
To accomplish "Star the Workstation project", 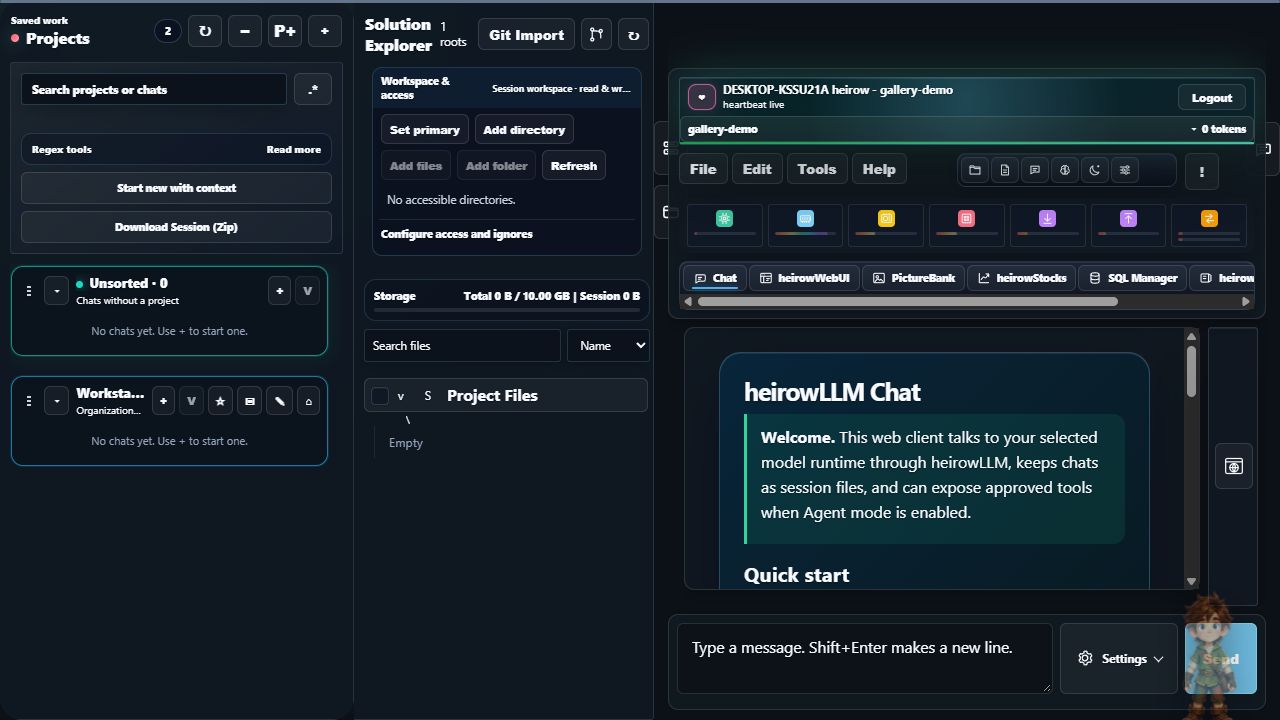I will pyautogui.click(x=221, y=401).
